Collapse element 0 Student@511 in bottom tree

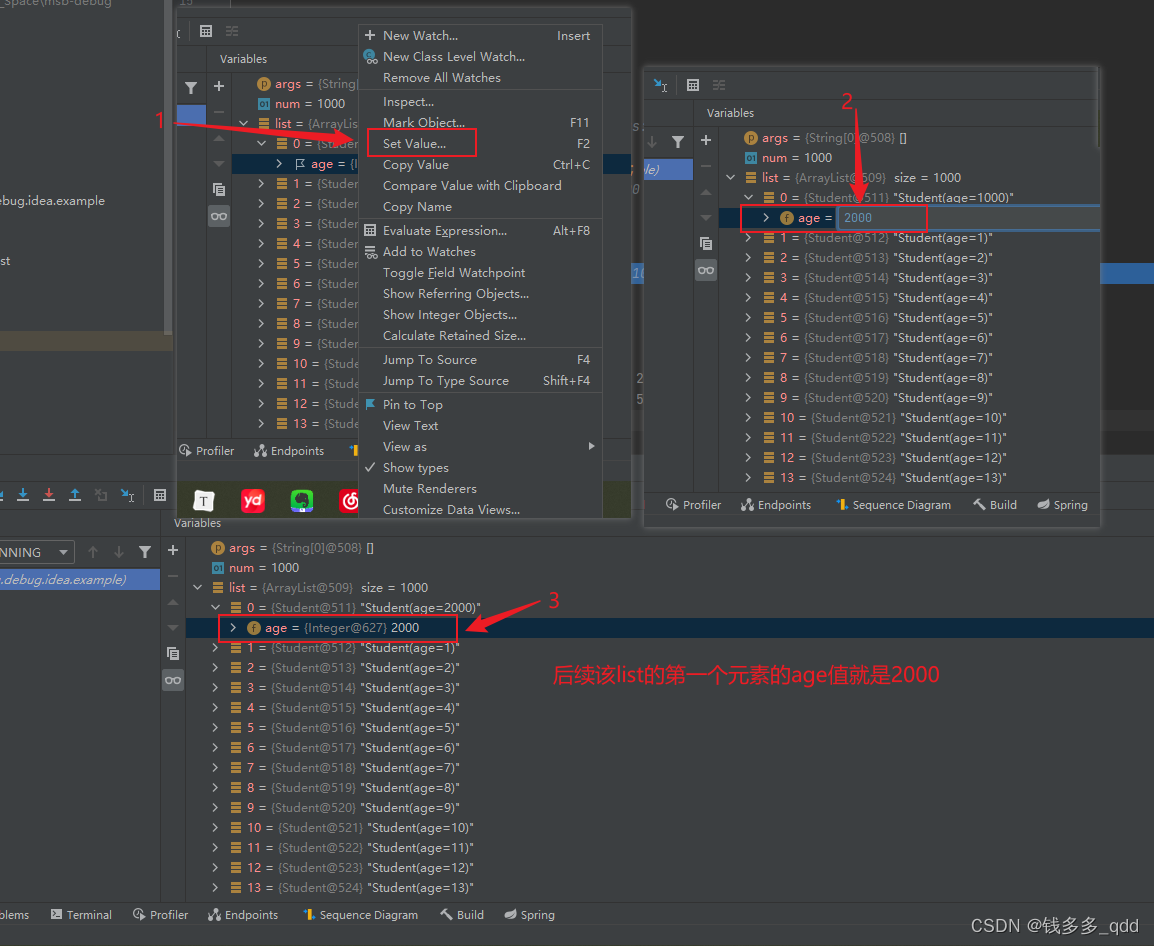tap(216, 607)
